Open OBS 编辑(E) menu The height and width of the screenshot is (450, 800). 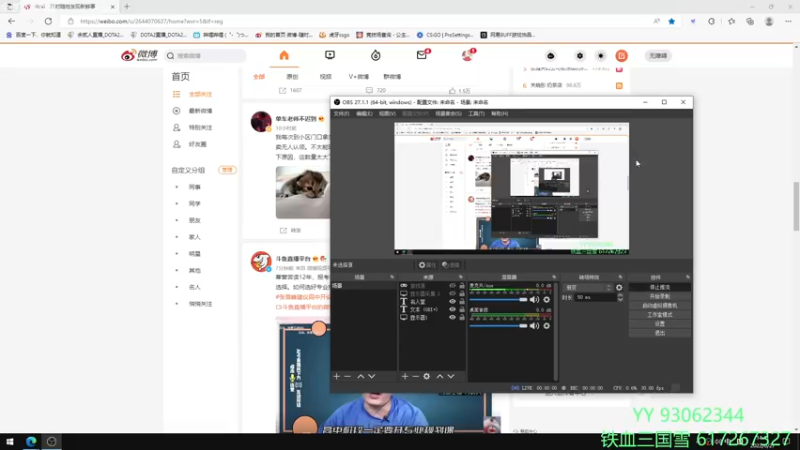coord(364,114)
